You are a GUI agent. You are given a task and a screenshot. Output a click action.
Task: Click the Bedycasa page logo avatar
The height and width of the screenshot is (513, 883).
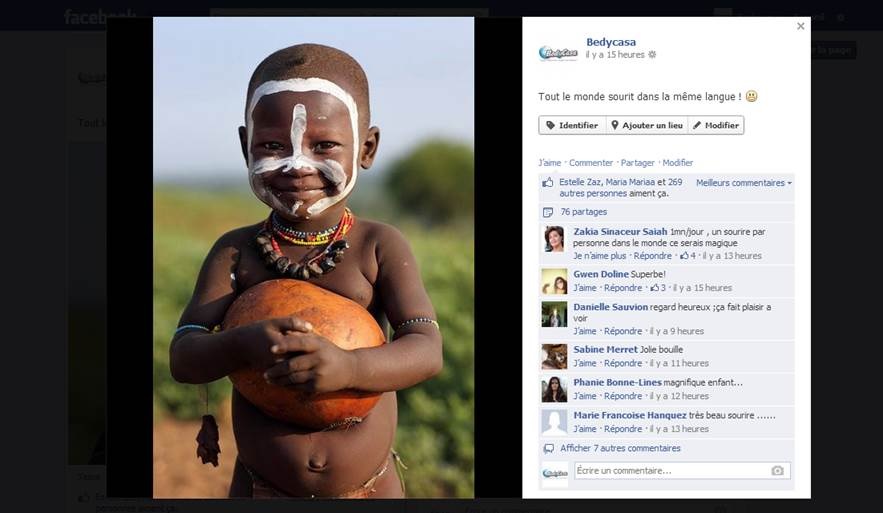click(x=558, y=53)
